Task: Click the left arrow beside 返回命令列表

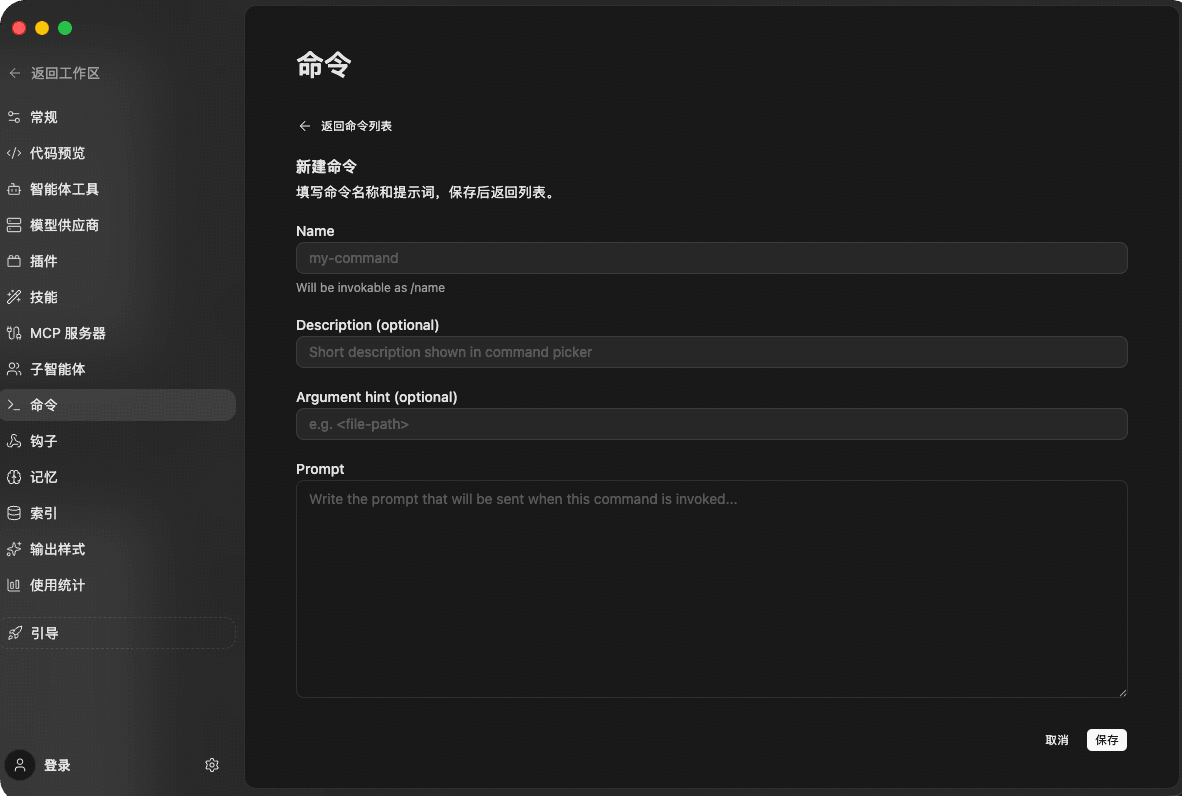Action: point(305,126)
